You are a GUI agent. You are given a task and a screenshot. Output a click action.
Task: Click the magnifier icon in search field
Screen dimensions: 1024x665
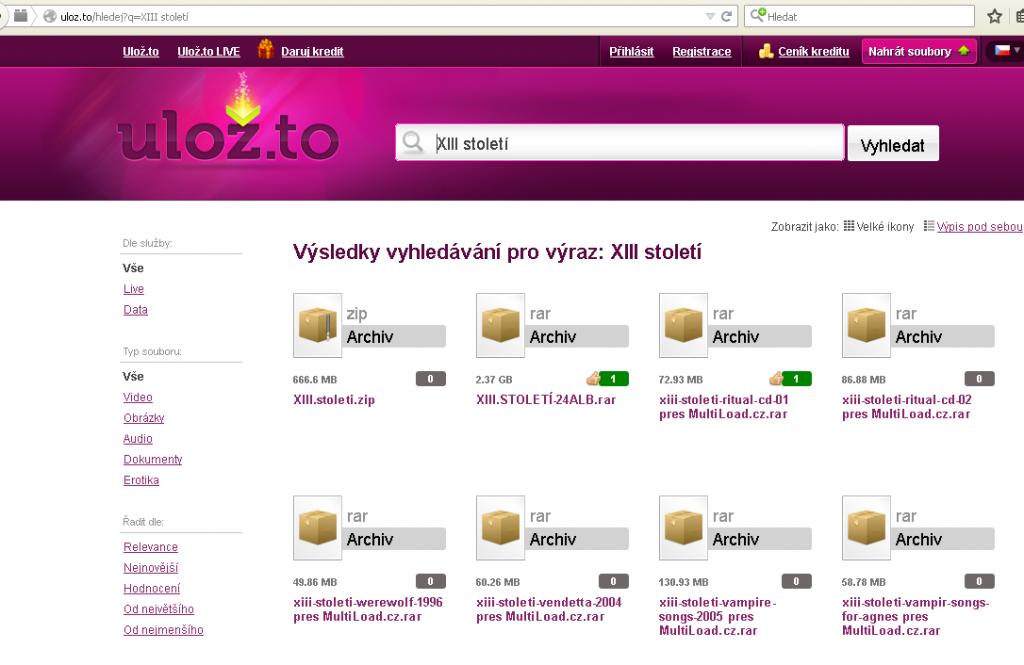(413, 142)
